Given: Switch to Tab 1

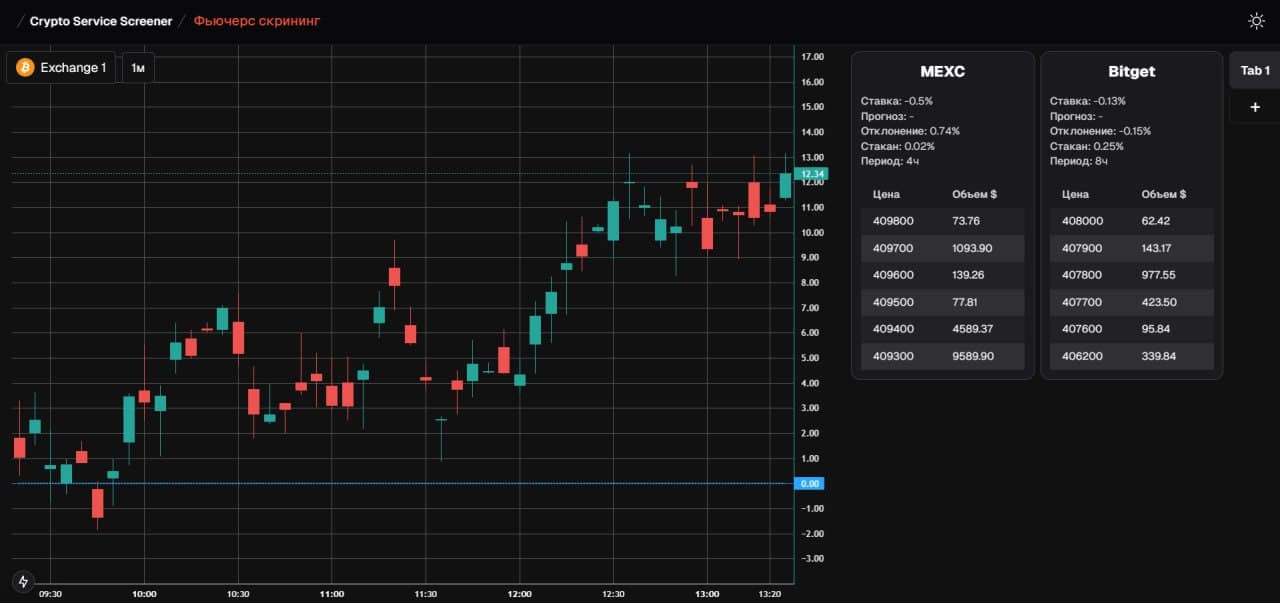Looking at the screenshot, I should click(1254, 71).
